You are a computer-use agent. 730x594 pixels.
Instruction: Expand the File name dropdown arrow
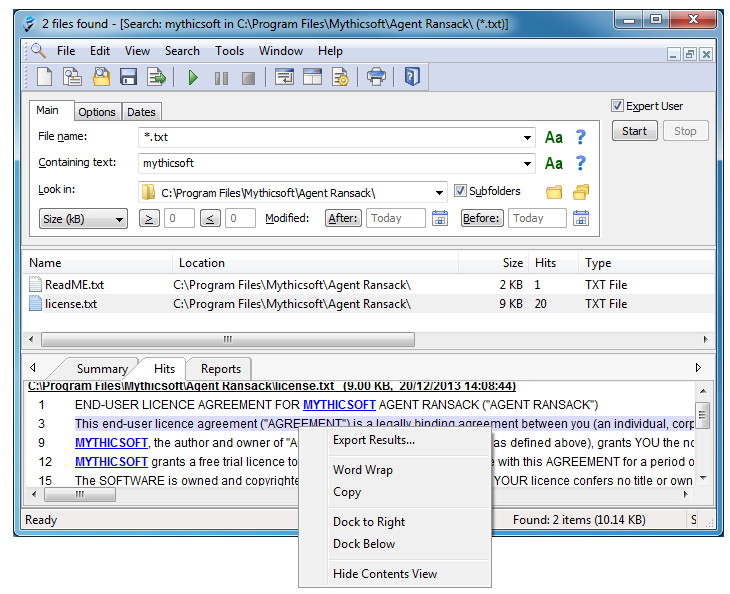(x=527, y=138)
